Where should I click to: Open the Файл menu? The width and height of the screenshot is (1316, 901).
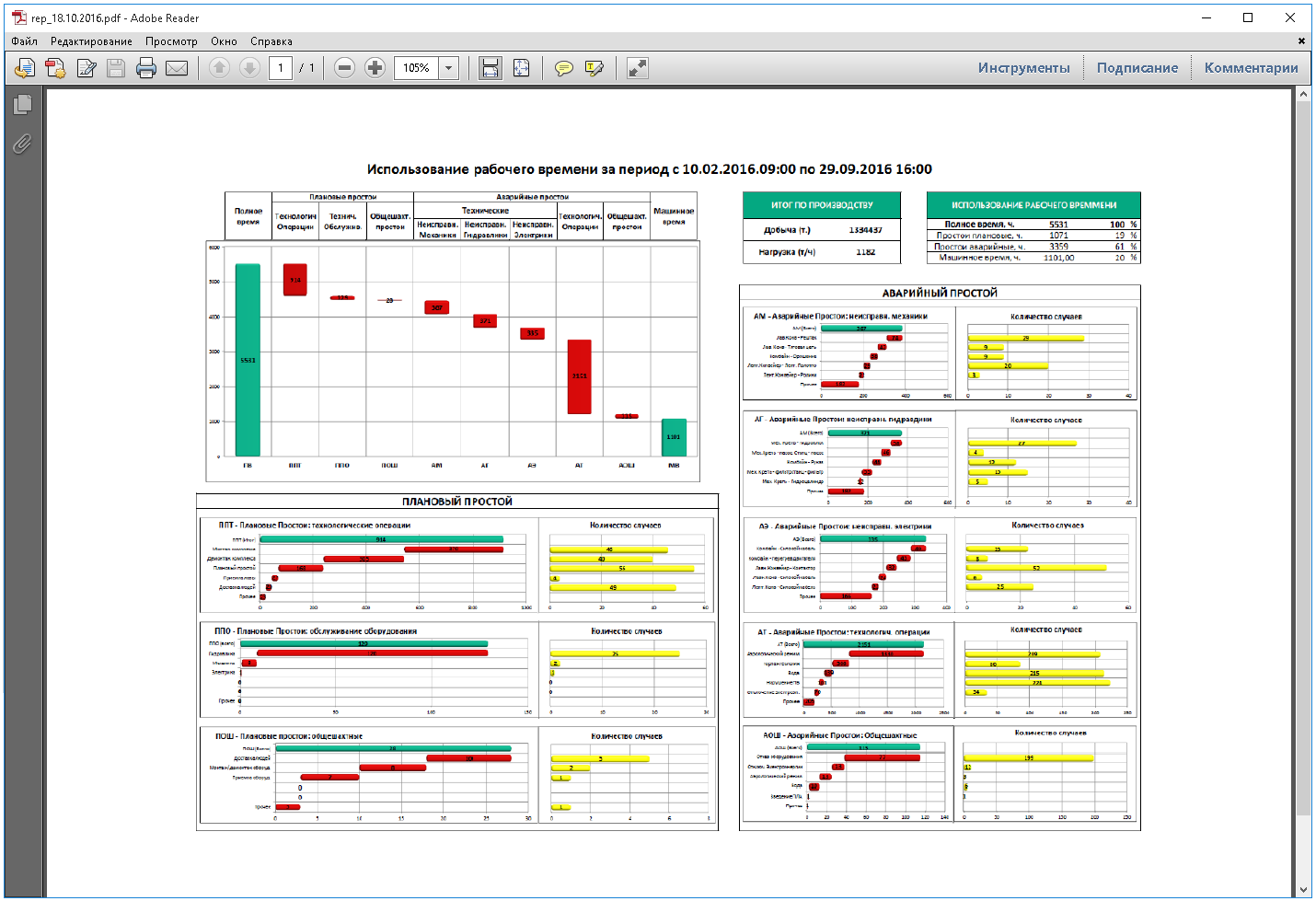[x=25, y=41]
